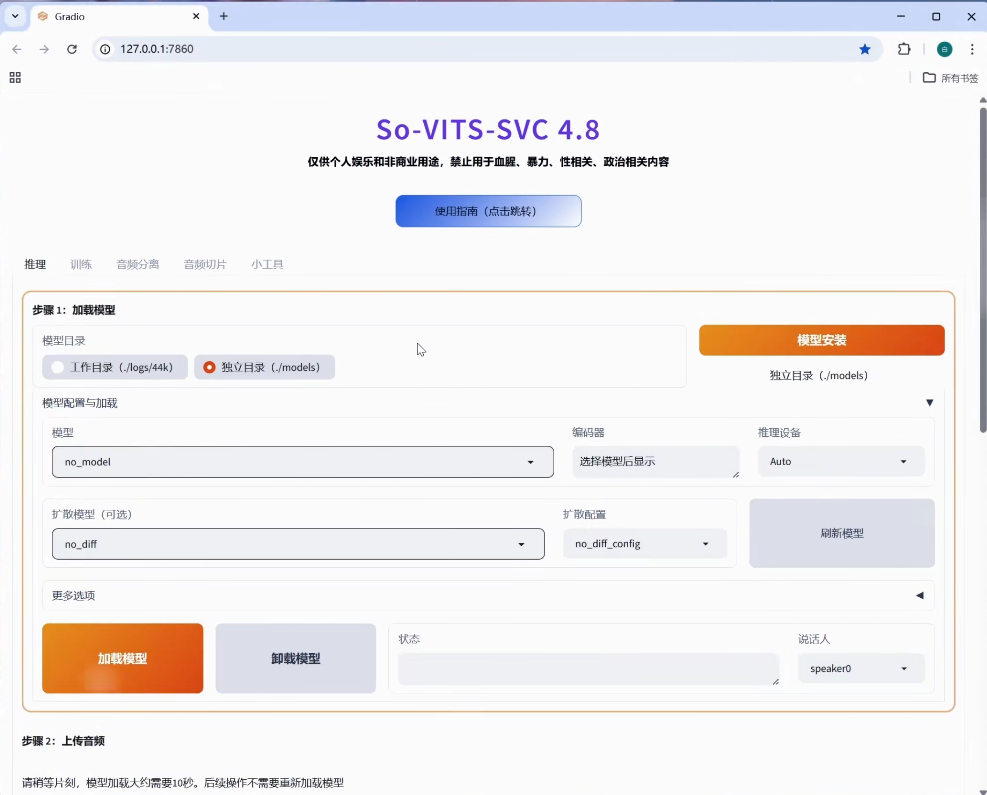This screenshot has width=987, height=795.
Task: Reload the Gradio page
Action: (72, 49)
